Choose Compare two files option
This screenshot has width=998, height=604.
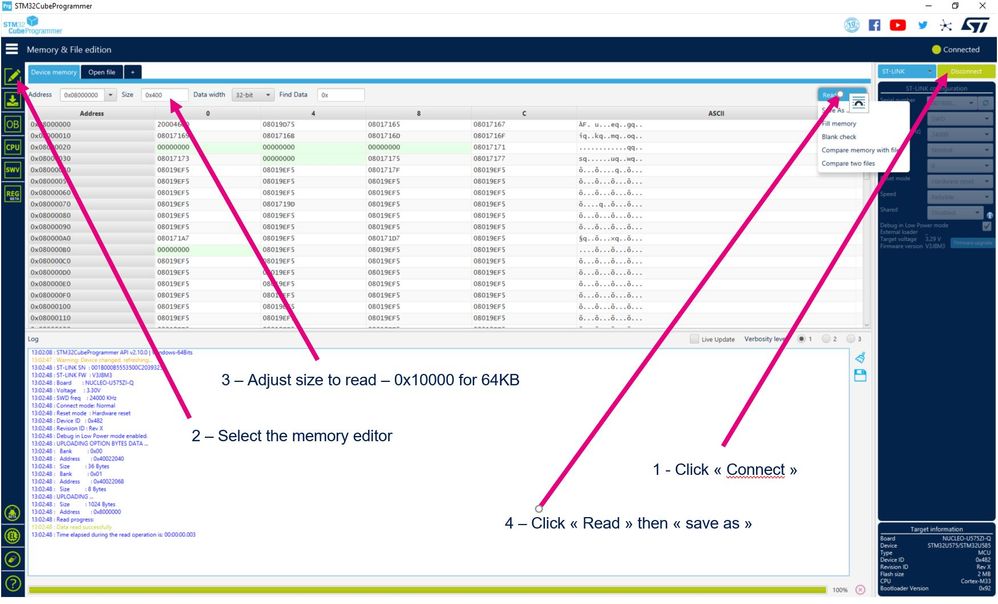coord(848,164)
